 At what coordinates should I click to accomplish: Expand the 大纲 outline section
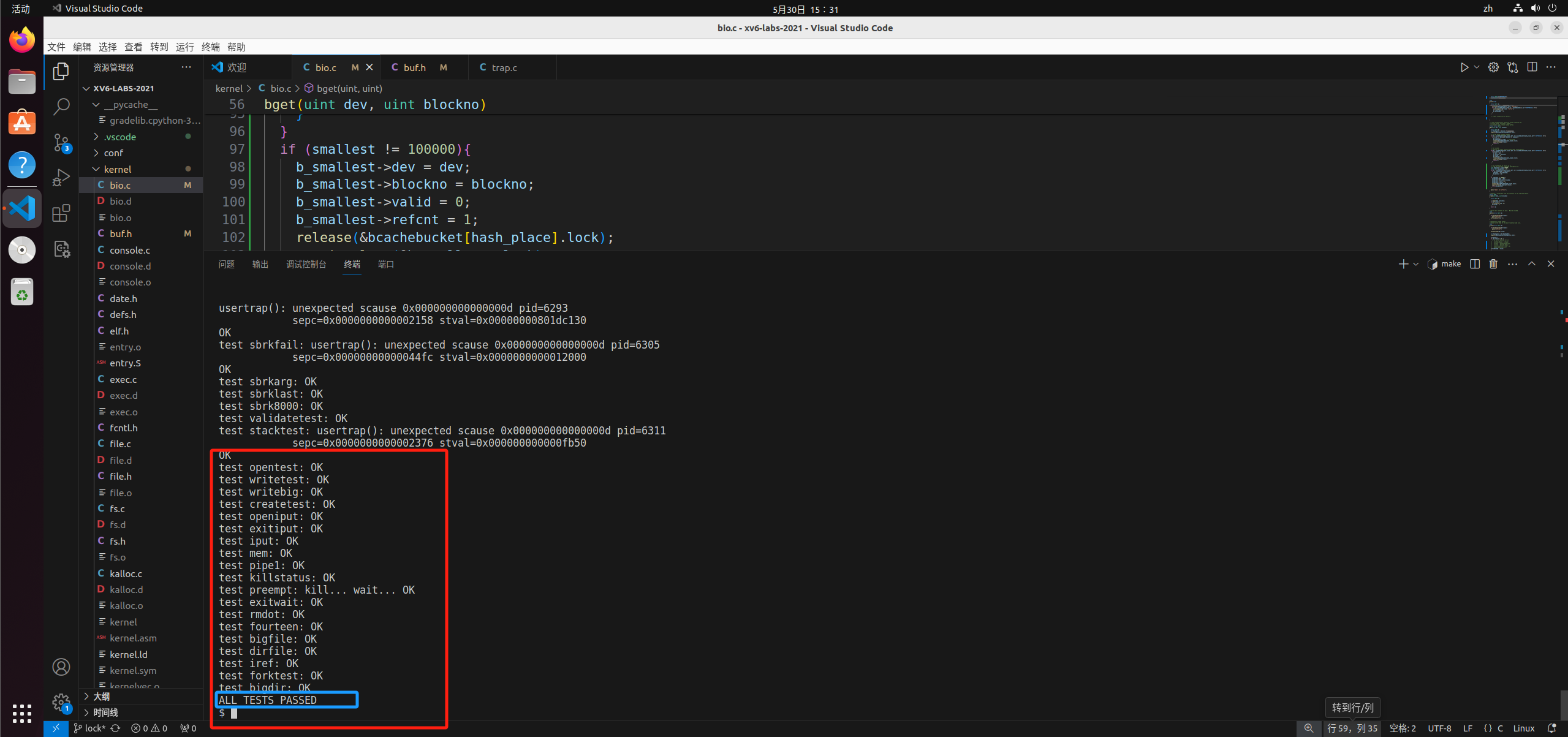142,697
